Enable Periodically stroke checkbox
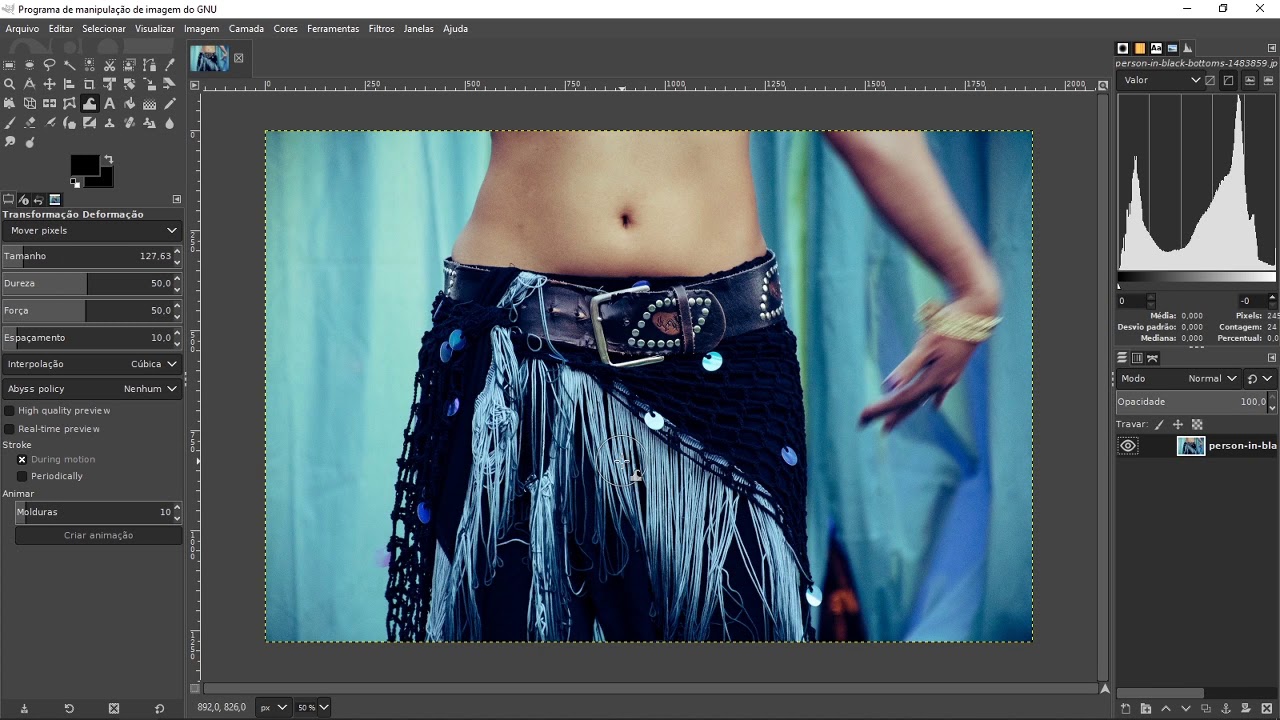Screen dimensions: 1280x720 point(22,476)
